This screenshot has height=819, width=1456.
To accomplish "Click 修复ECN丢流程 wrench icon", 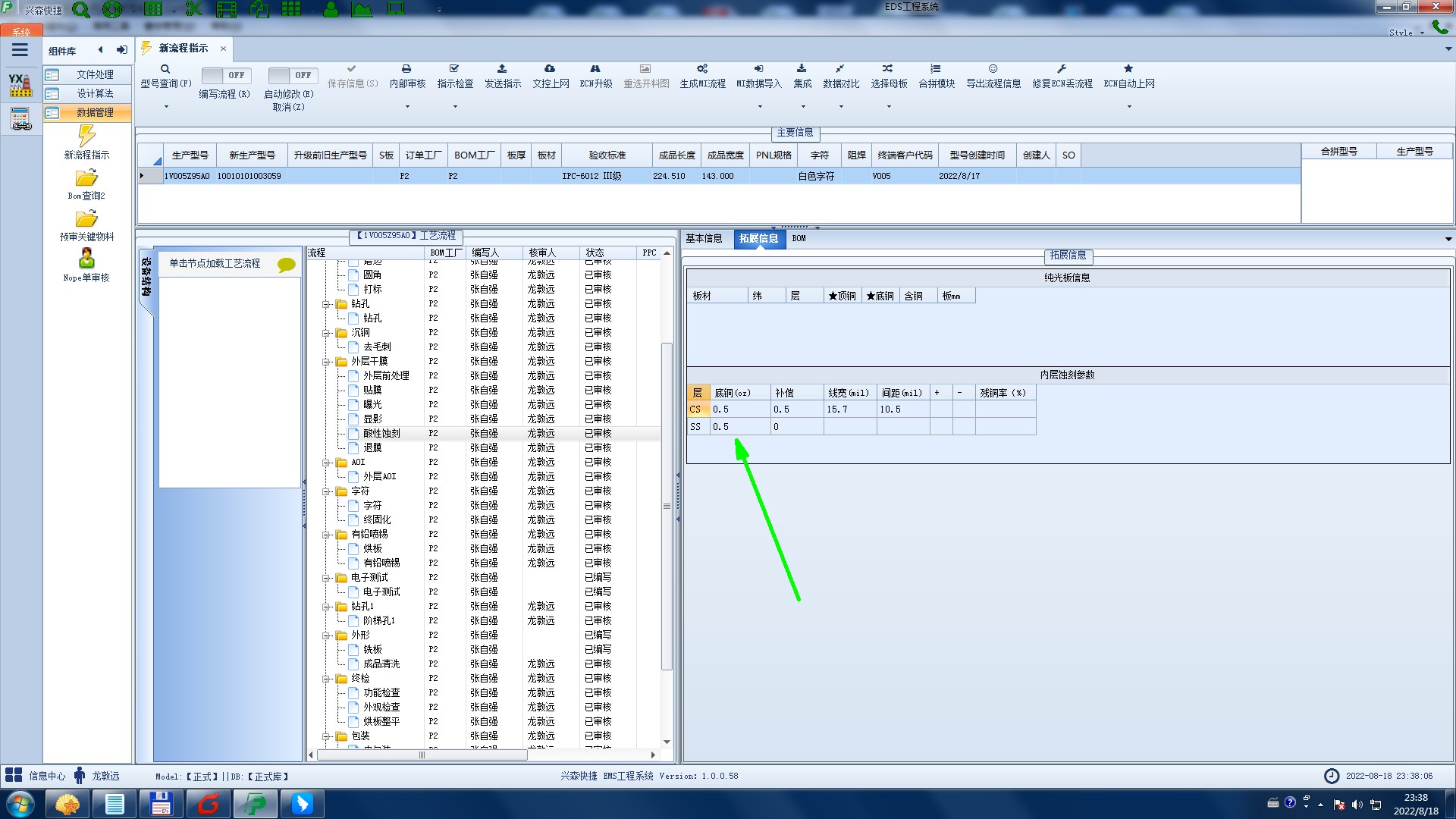I will pos(1062,69).
